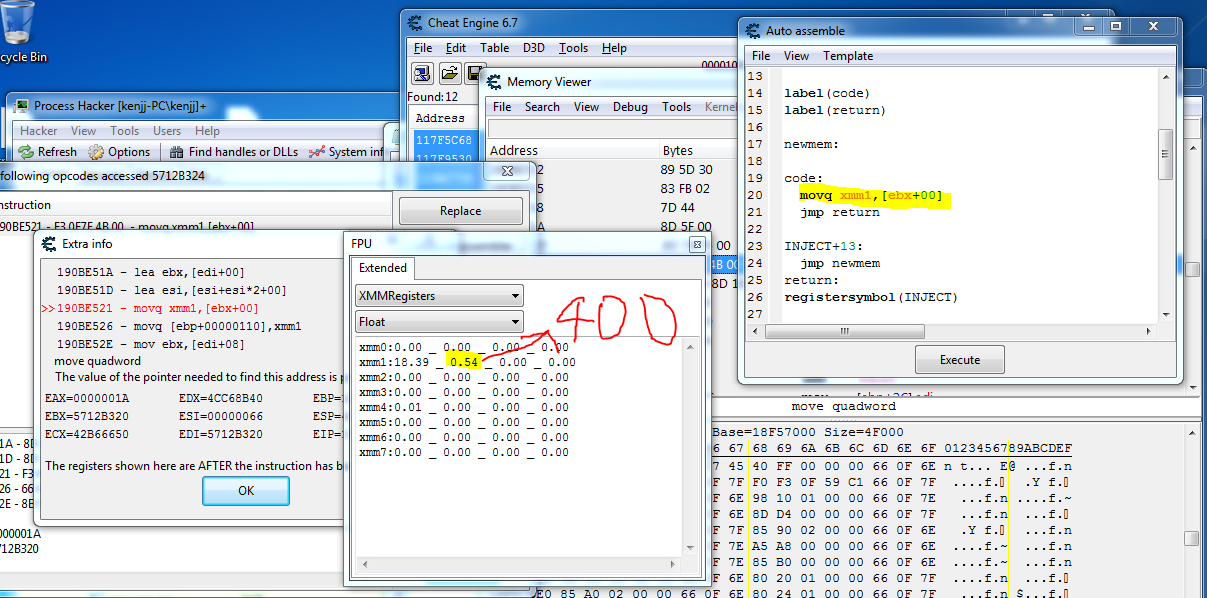Open System information graph icon
This screenshot has width=1207, height=598.
(x=316, y=152)
